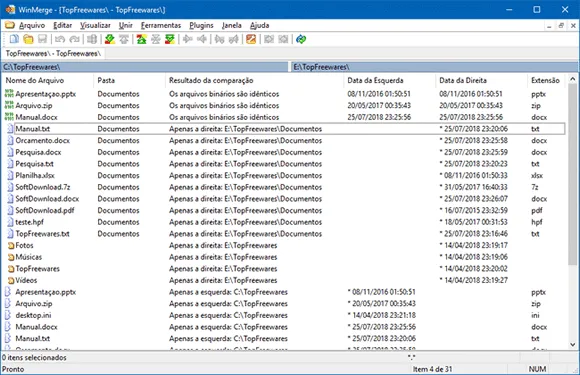
Task: Click the file icon of desktop.ini
Action: click(8, 315)
